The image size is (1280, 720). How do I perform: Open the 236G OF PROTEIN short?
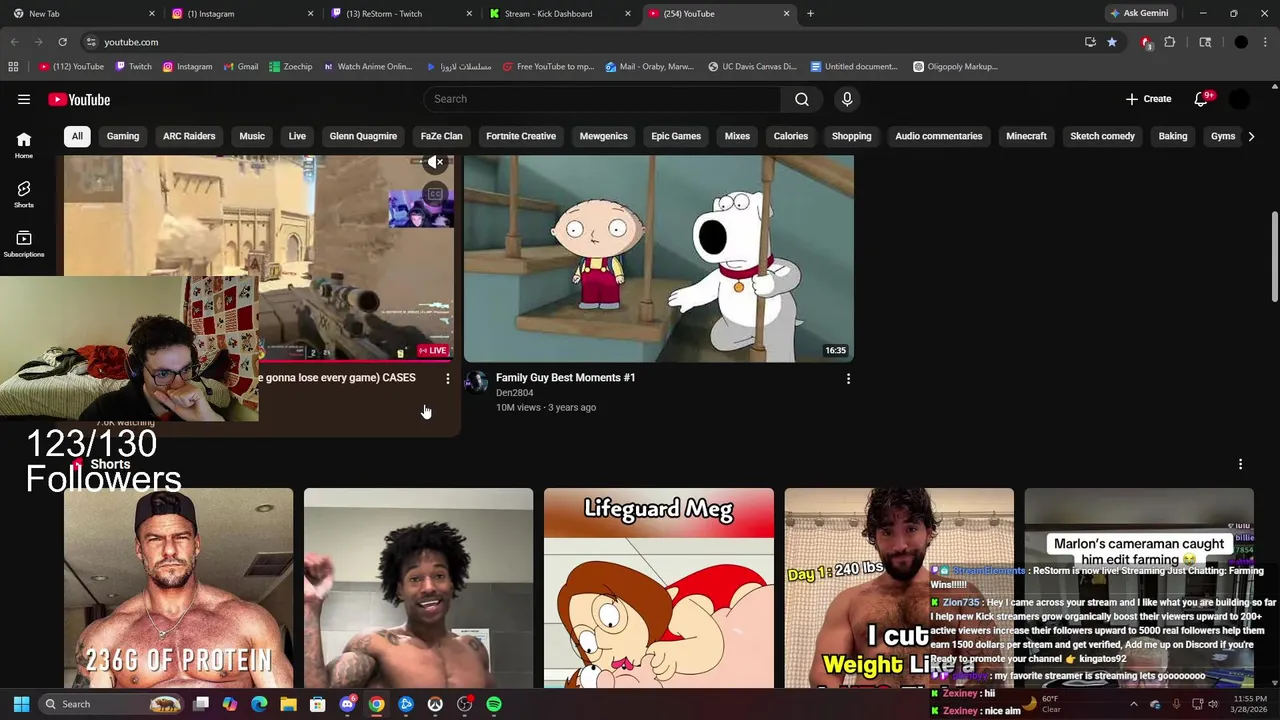pos(179,588)
